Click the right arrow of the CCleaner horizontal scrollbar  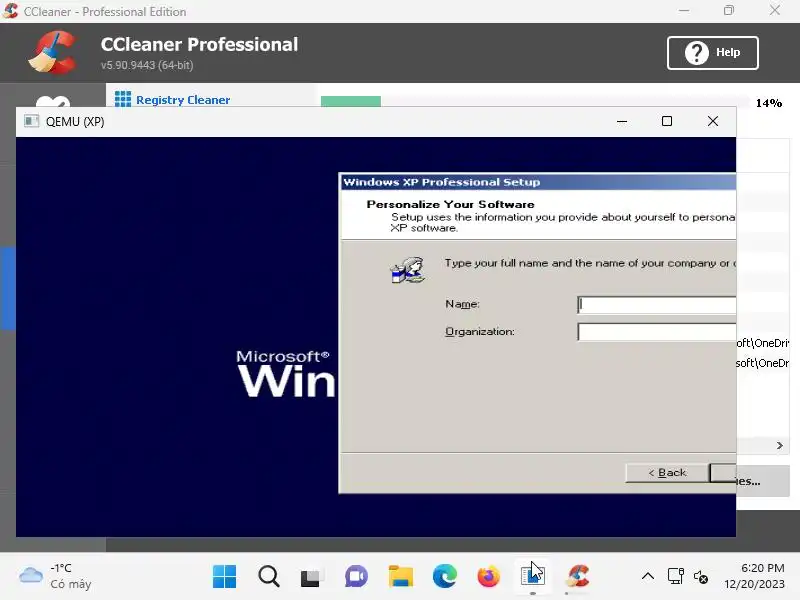(x=779, y=445)
